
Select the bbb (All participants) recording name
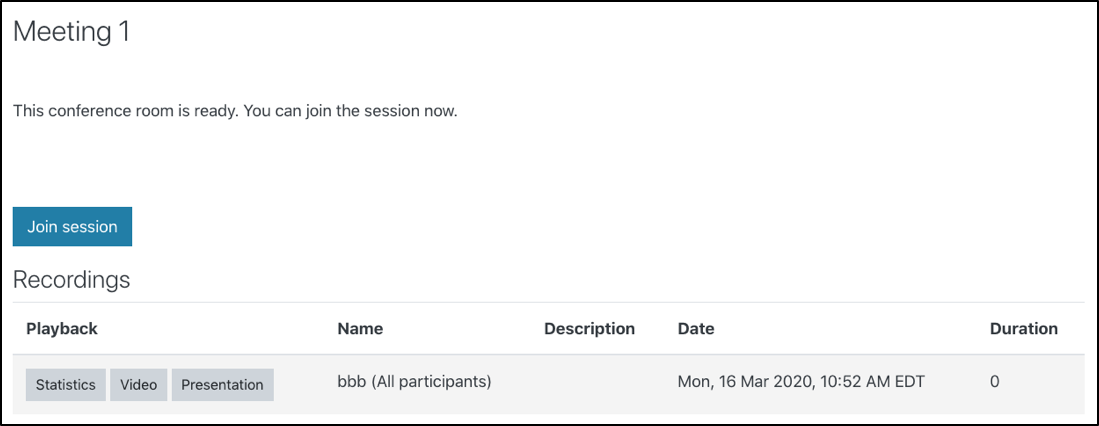click(x=414, y=381)
